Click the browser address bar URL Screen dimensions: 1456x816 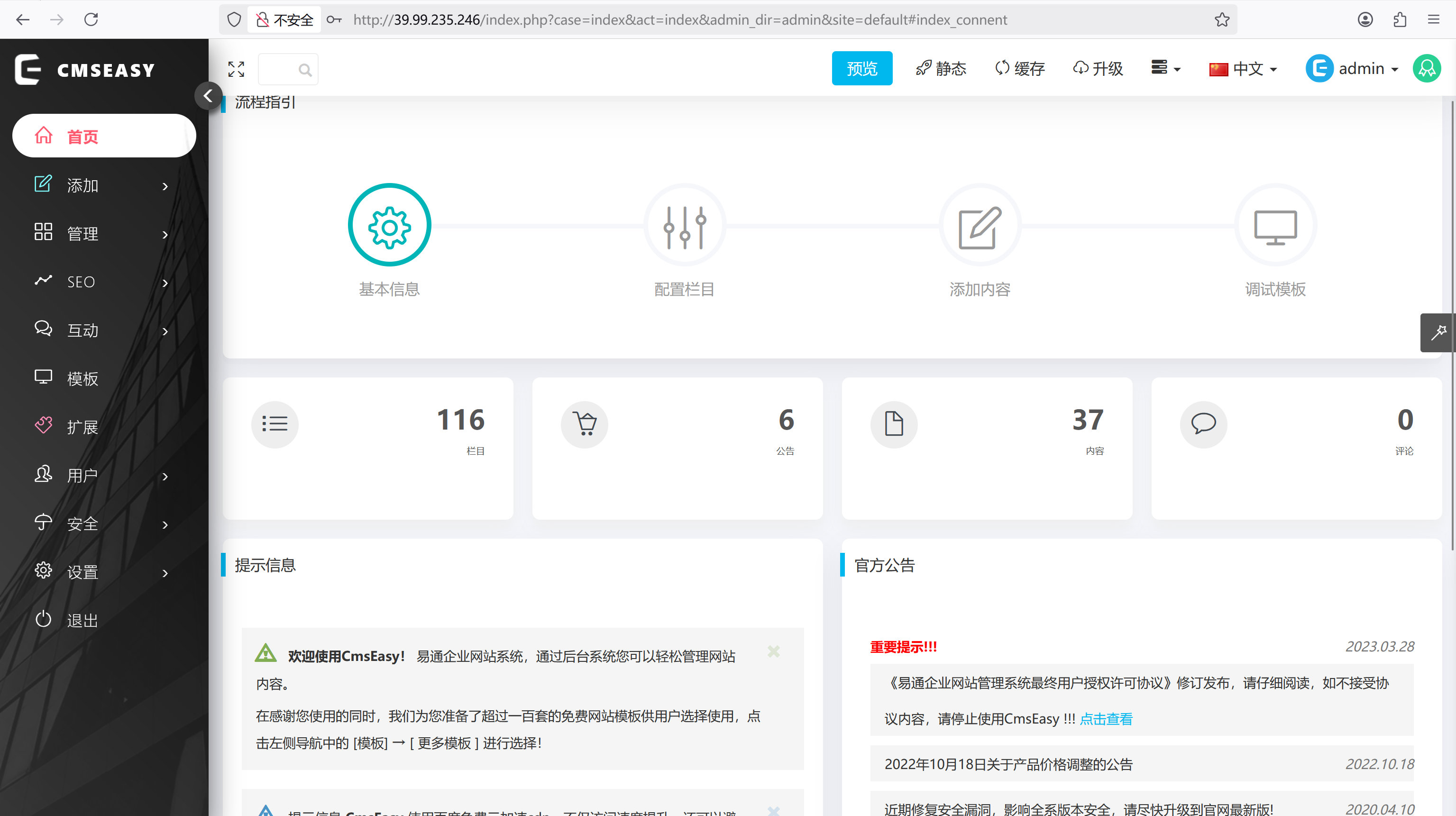680,20
